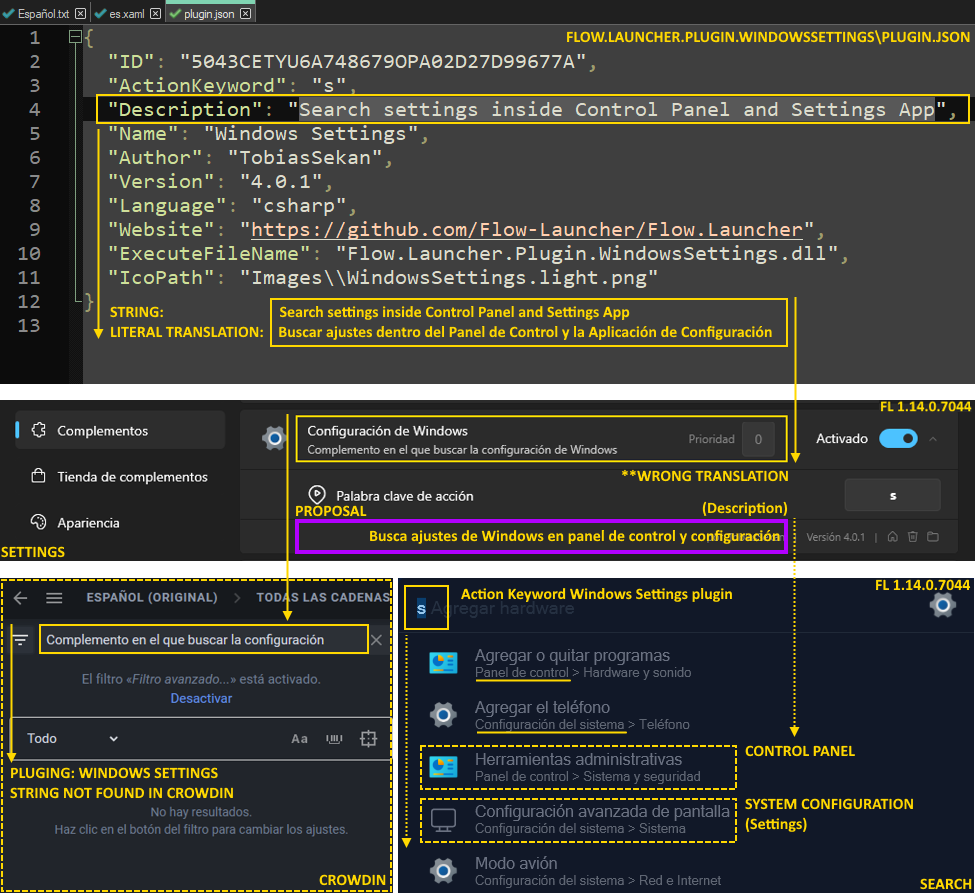Click the Desactivar link below the filter notice
The height and width of the screenshot is (893, 975).
point(201,698)
